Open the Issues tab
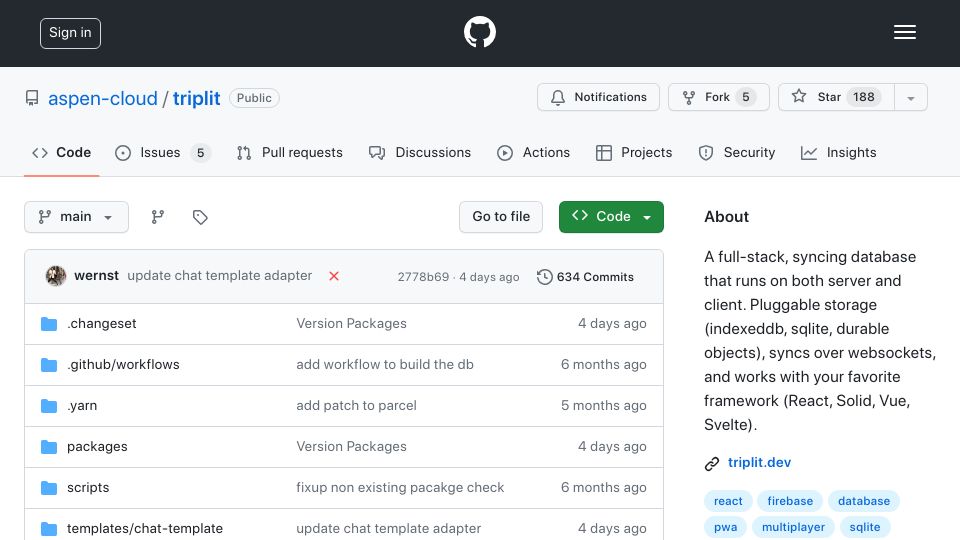Screen dimensions: 960x540 tap(162, 152)
